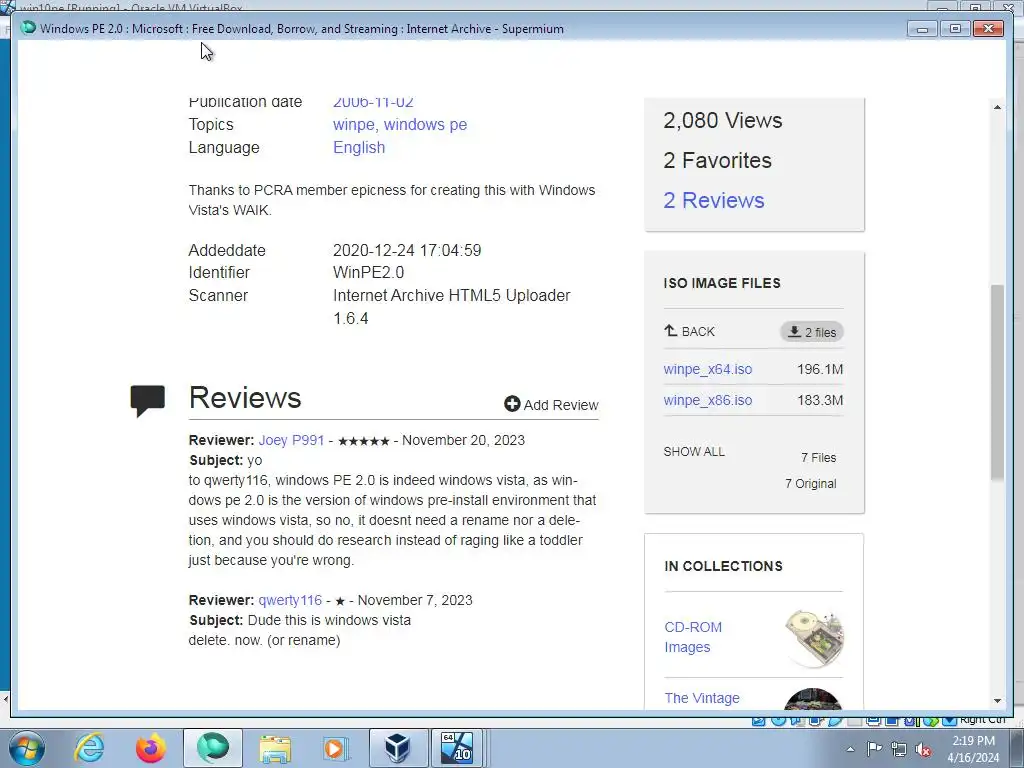Show hidden tray icons arrow

click(850, 749)
